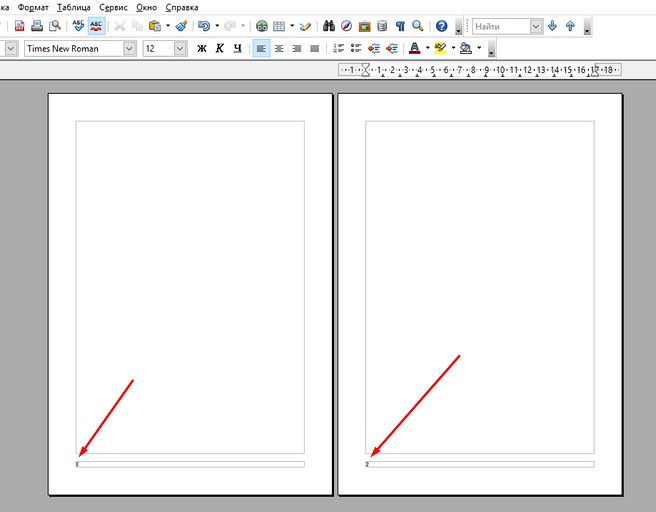This screenshot has height=512, width=656.
Task: Open the font color dropdown arrow
Action: click(427, 48)
